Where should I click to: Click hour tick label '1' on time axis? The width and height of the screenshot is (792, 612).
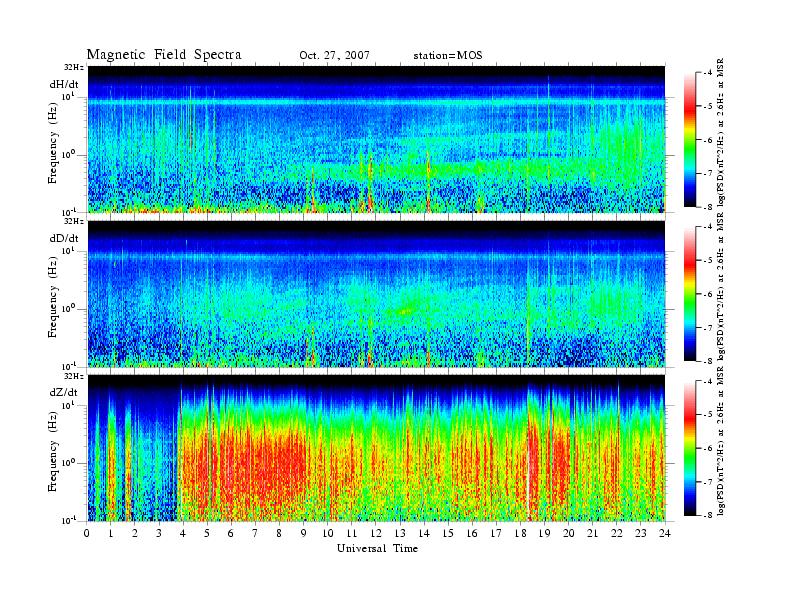pos(111,533)
